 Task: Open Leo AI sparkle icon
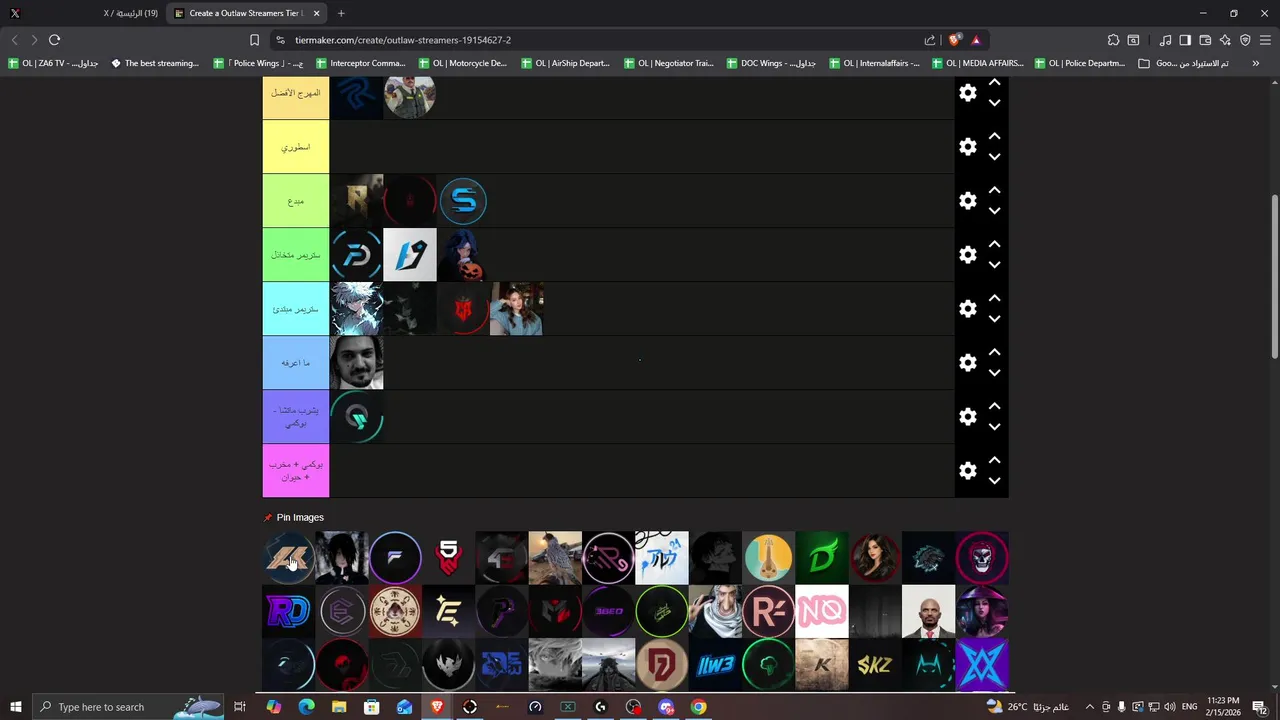[x=1225, y=40]
